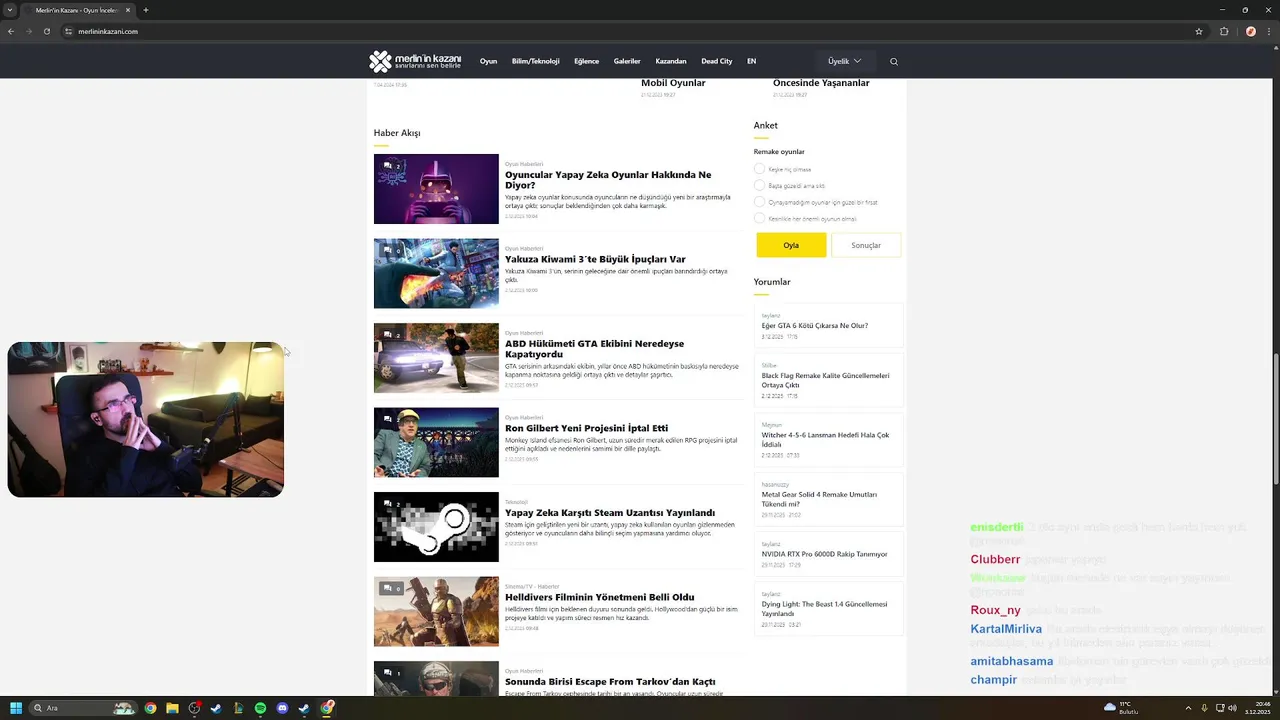Open the Galeriler menu
The width and height of the screenshot is (1280, 720).
[x=627, y=61]
